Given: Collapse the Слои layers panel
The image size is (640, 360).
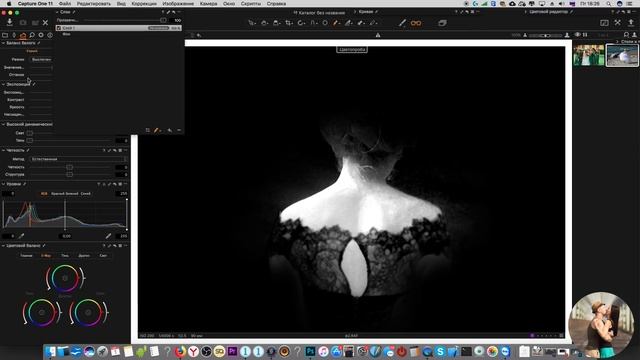Looking at the screenshot, I should 57,12.
